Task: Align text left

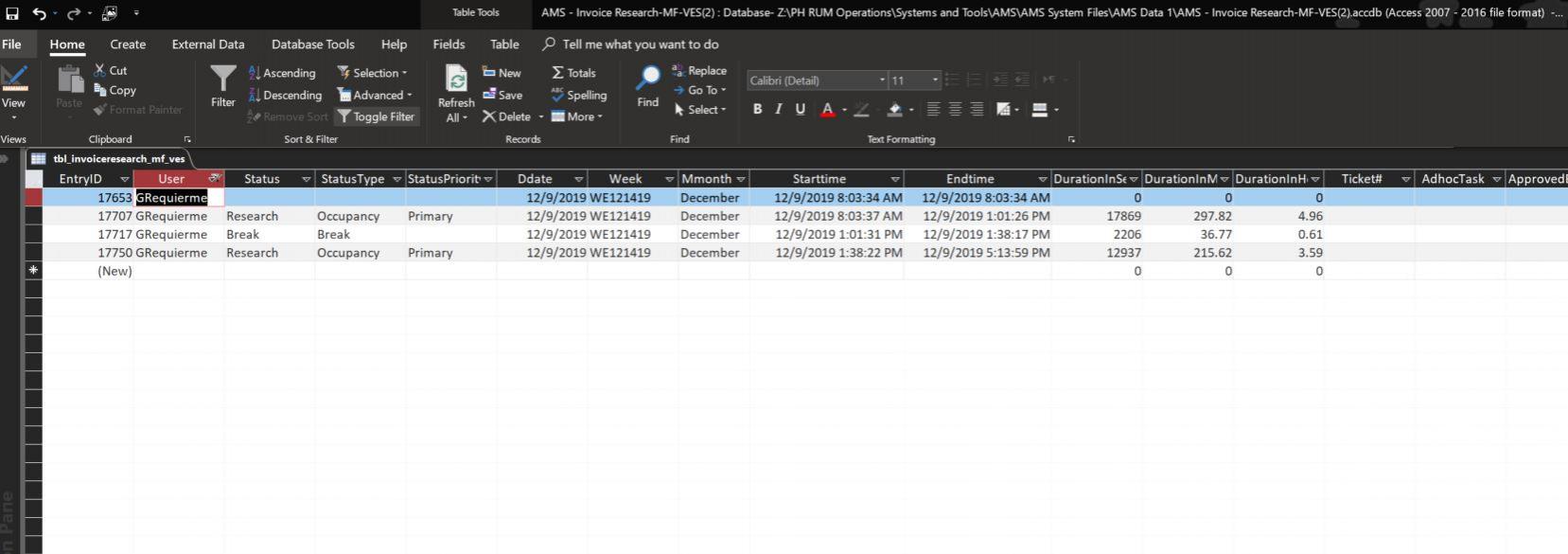Action: [x=933, y=110]
